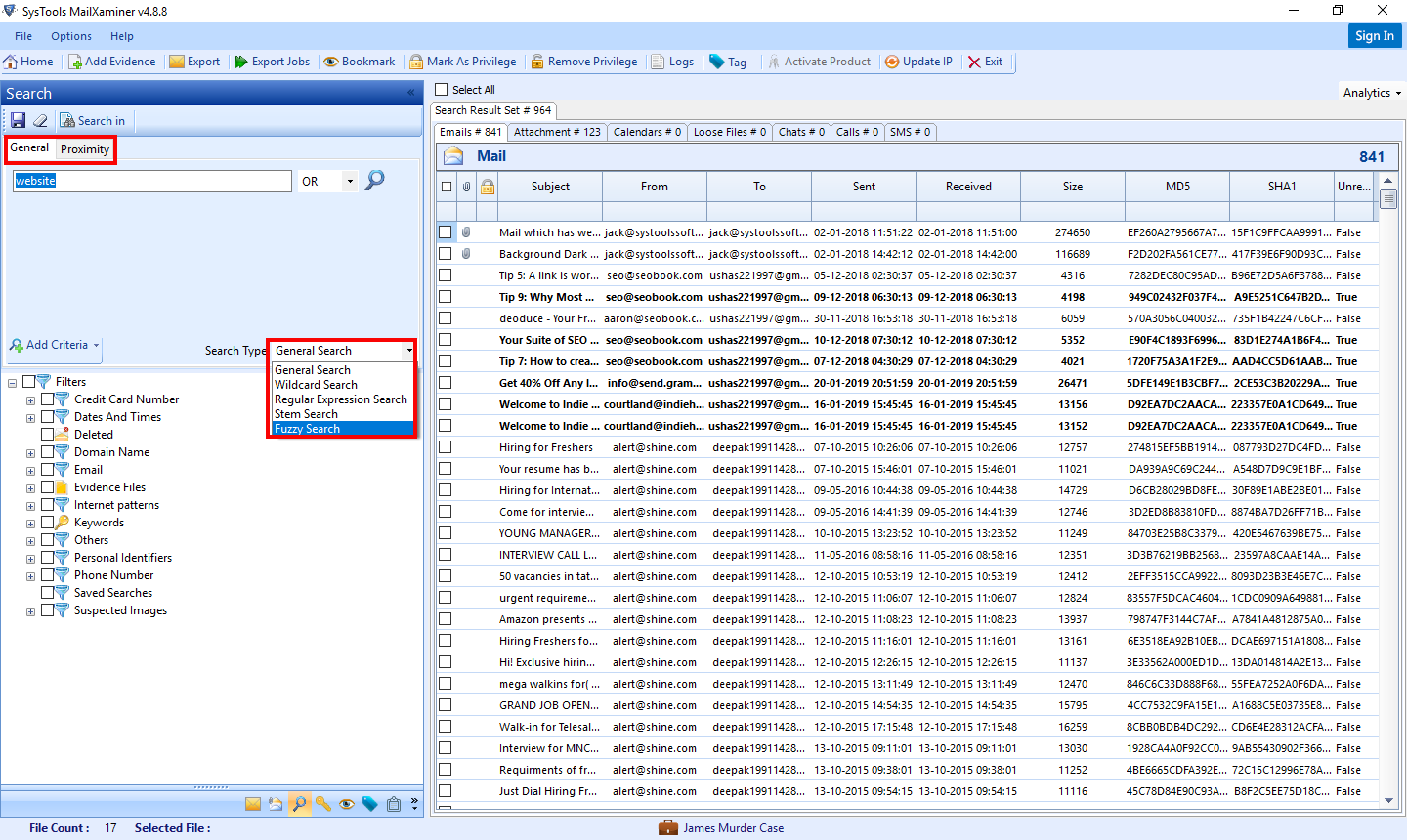Click the Tag toolbar icon
Image resolution: width=1407 pixels, height=840 pixels.
[728, 61]
